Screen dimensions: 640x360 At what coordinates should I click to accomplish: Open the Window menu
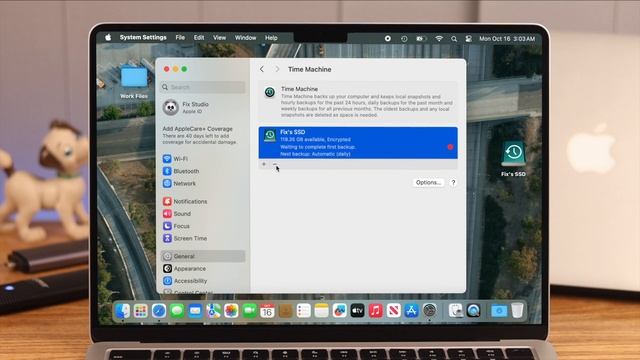(245, 38)
